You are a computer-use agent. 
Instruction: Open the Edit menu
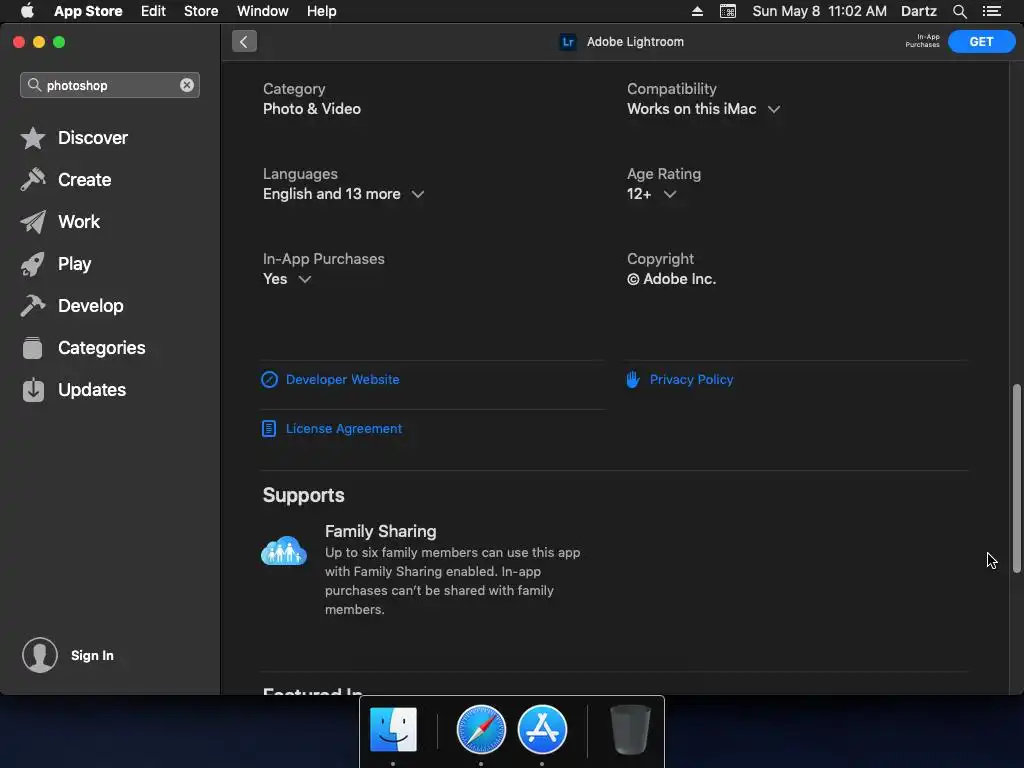[x=153, y=11]
